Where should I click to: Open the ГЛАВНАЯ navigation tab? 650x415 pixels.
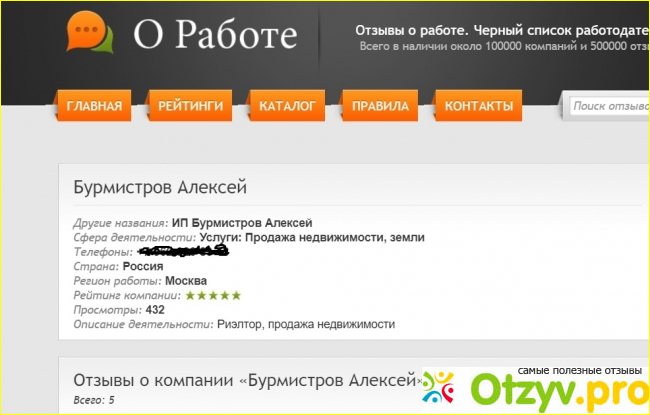[94, 106]
